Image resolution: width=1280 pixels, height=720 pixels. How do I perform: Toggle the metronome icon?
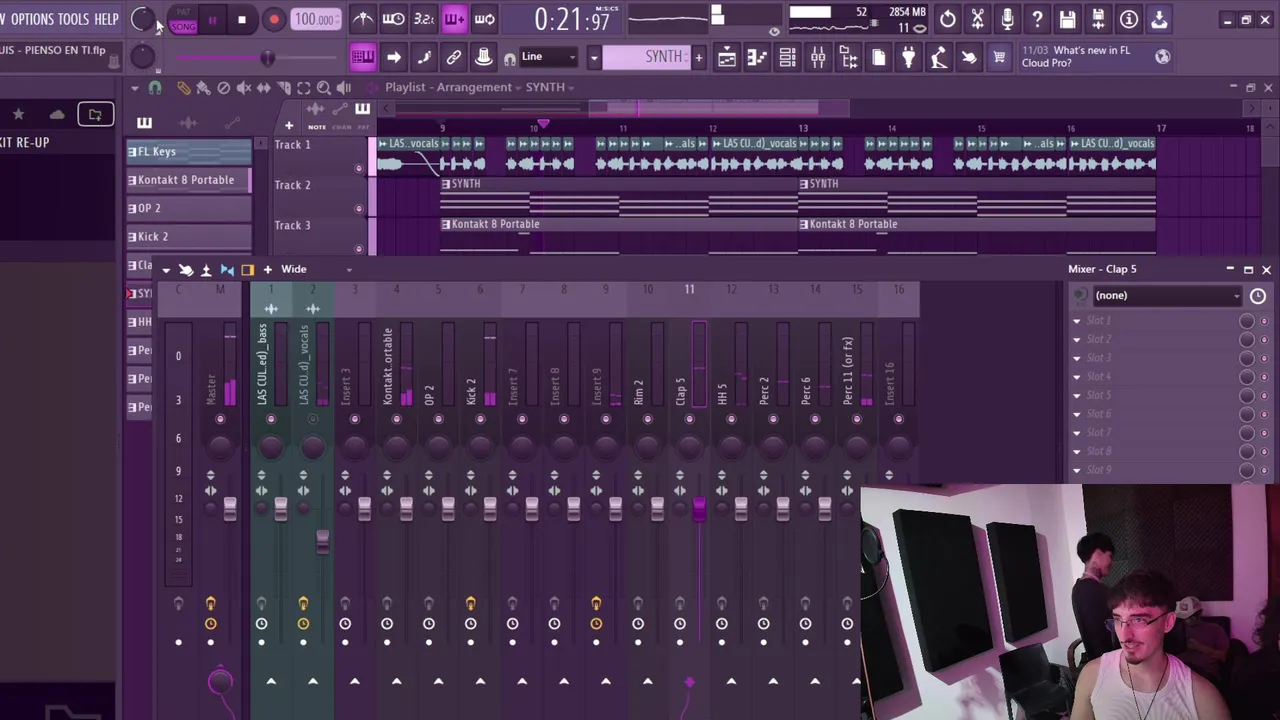[363, 19]
